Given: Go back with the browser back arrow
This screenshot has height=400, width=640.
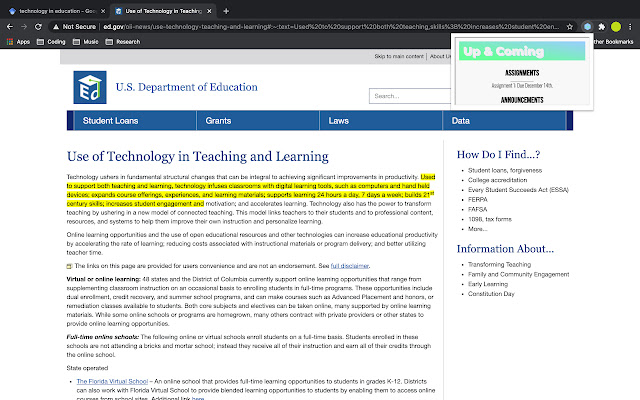Looking at the screenshot, I should click(10, 27).
